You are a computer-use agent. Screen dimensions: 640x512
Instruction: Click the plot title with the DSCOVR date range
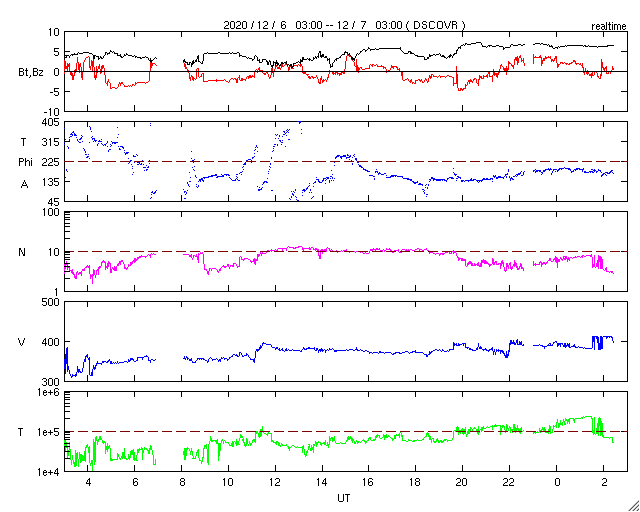pyautogui.click(x=344, y=25)
